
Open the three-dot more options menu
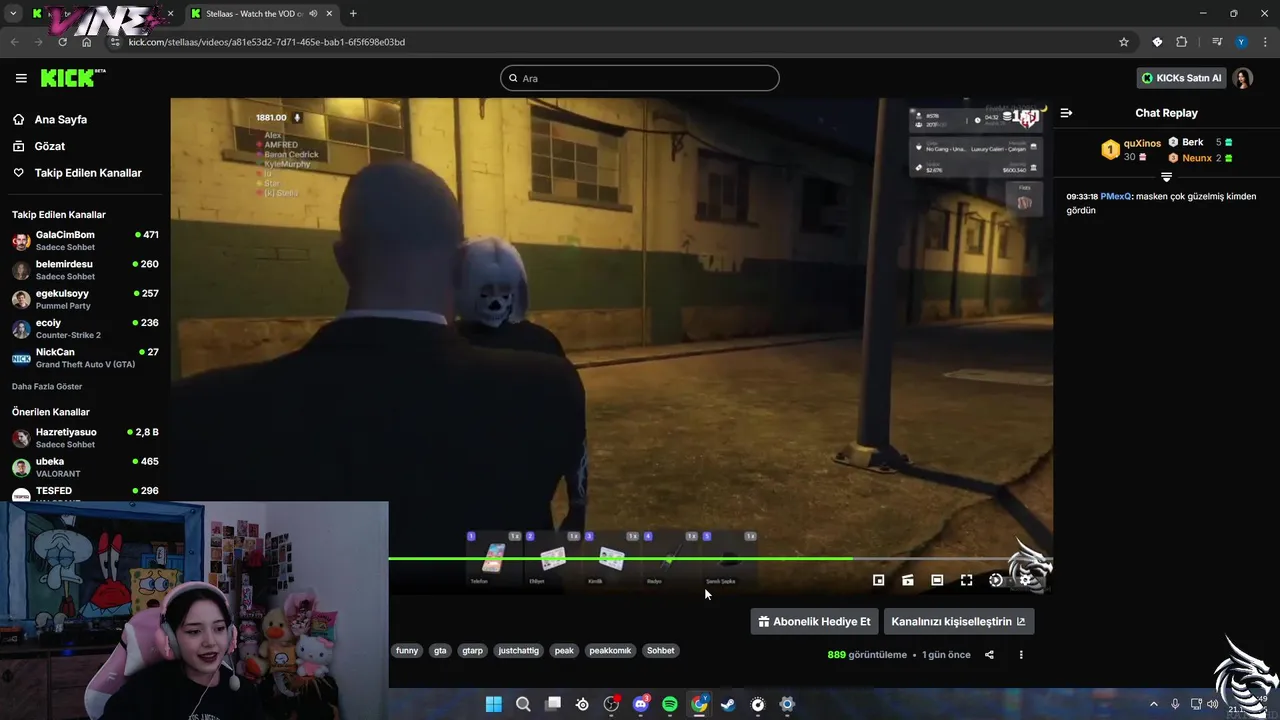(x=1021, y=655)
